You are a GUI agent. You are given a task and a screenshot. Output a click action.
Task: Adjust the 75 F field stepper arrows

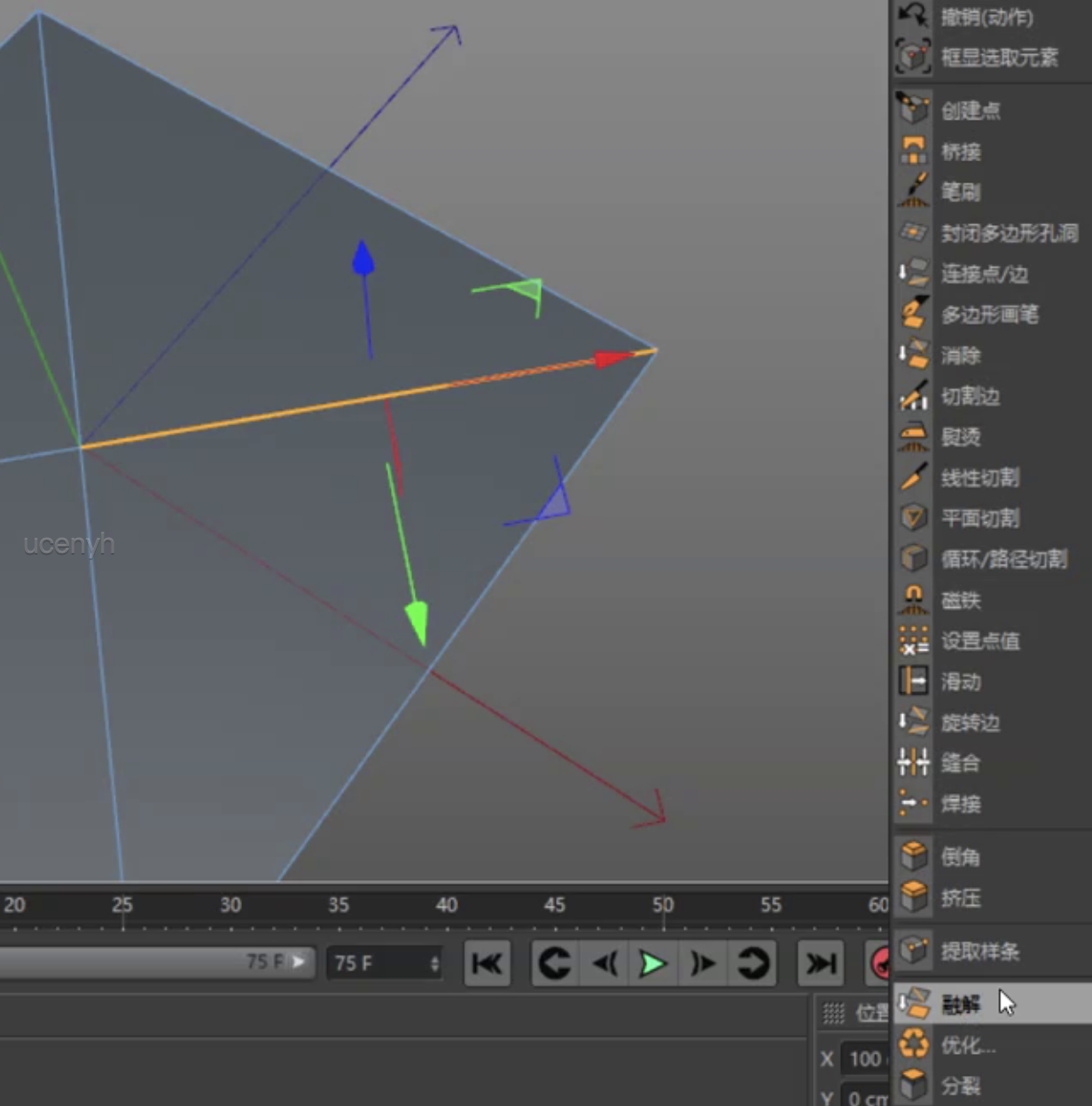pos(434,963)
